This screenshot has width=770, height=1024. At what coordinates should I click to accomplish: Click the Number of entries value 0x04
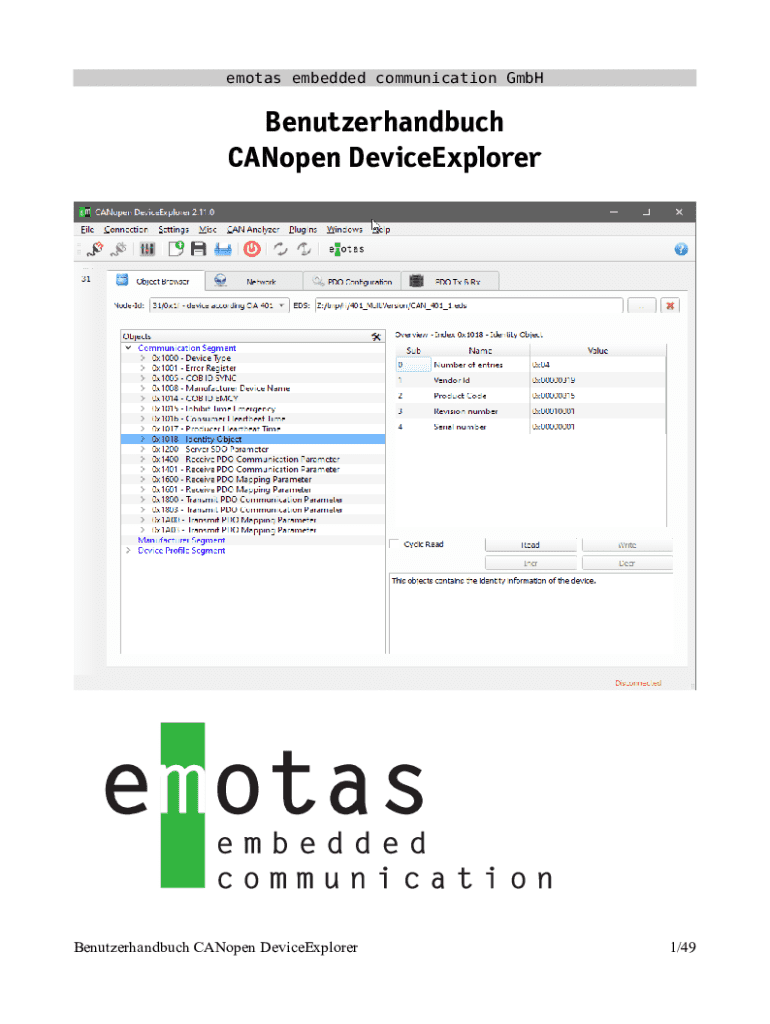(541, 365)
